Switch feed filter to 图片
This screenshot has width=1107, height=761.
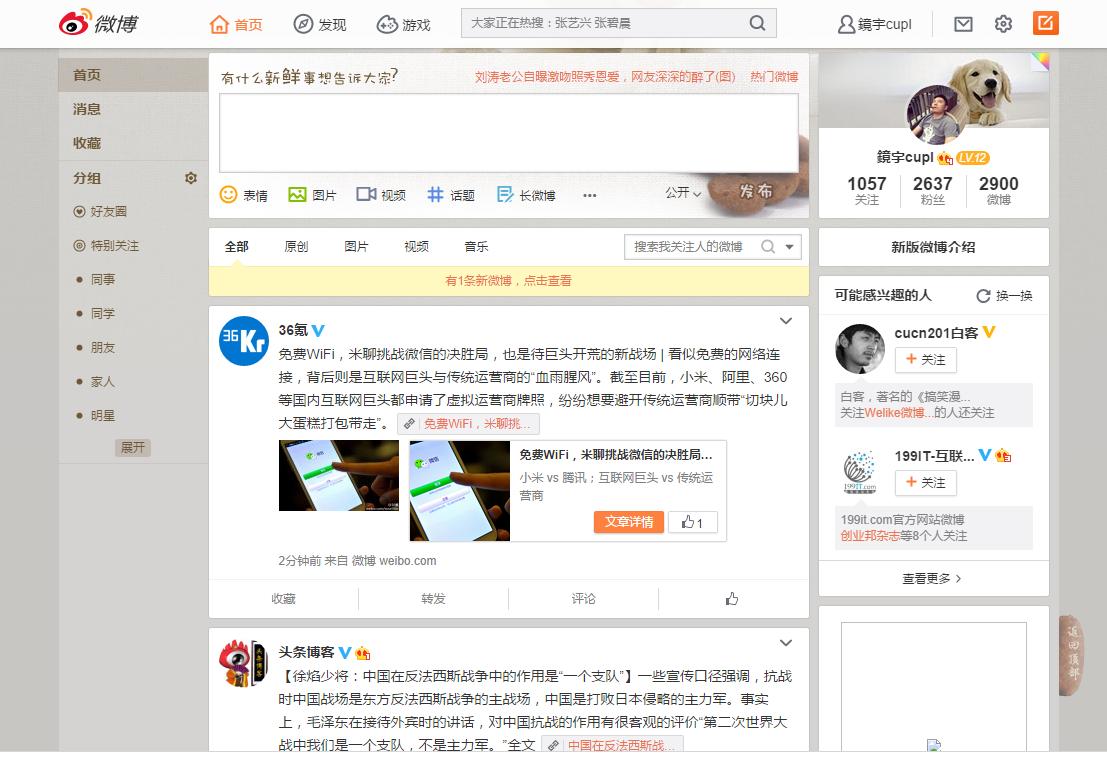[x=357, y=246]
